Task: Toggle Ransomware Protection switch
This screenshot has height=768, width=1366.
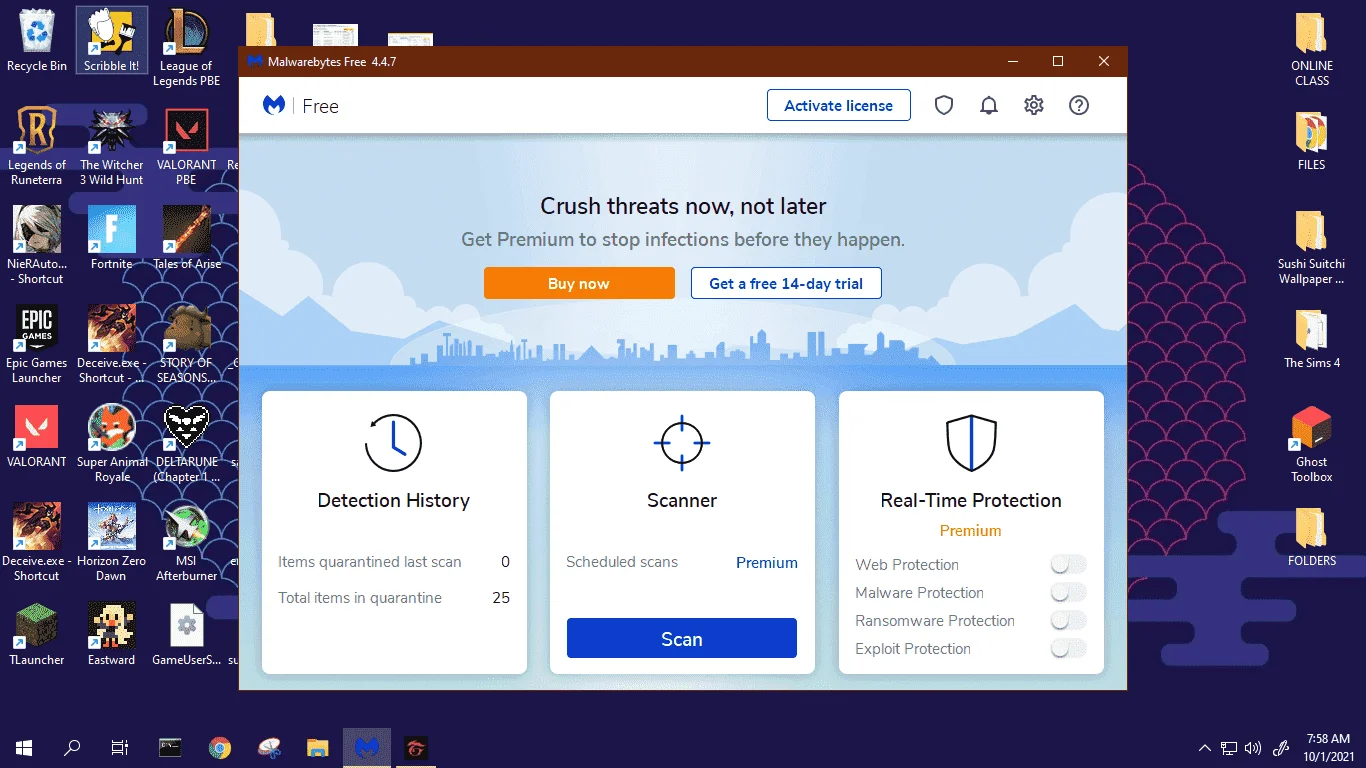Action: point(1068,621)
